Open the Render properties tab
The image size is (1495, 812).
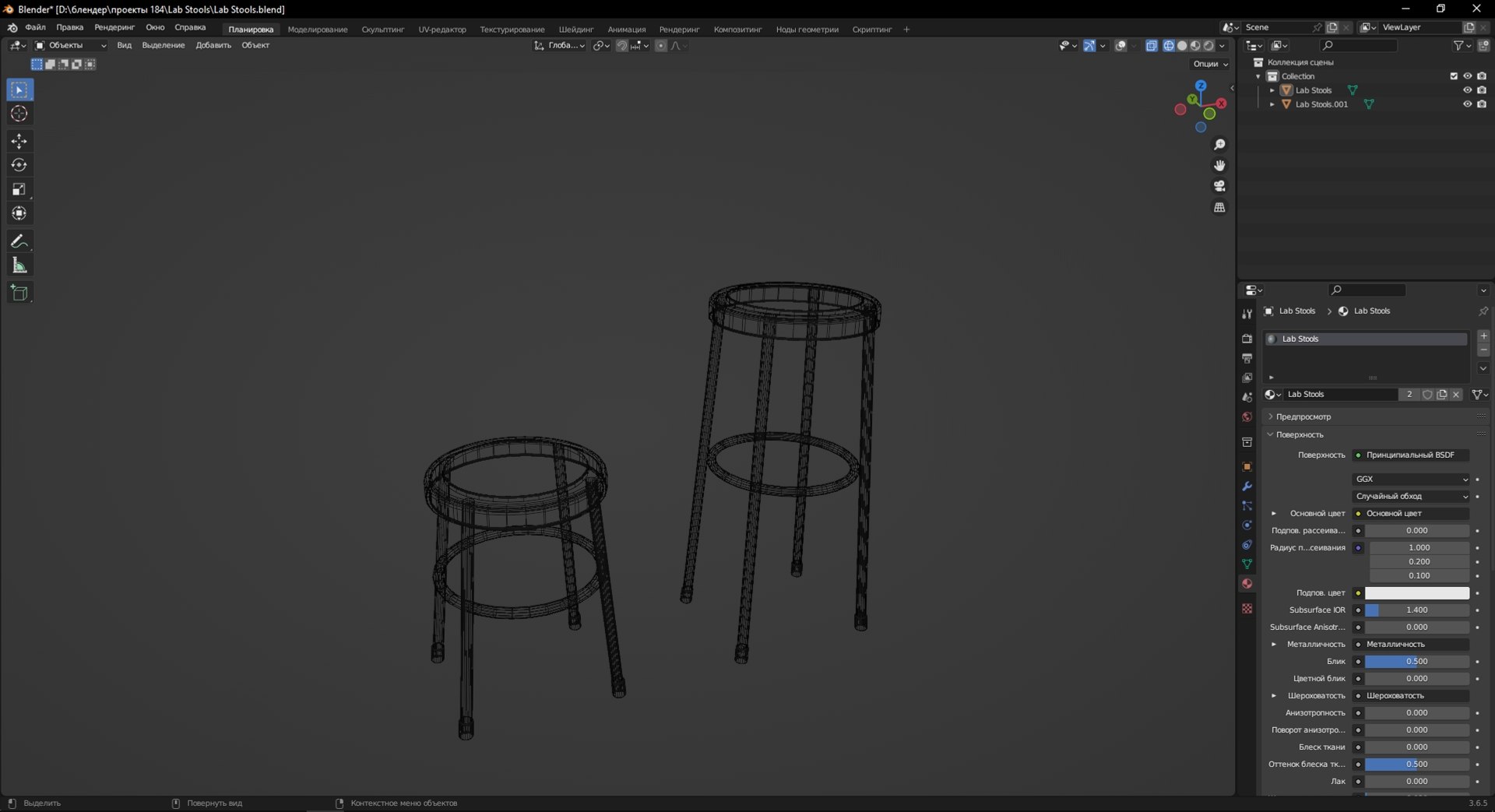(1247, 339)
